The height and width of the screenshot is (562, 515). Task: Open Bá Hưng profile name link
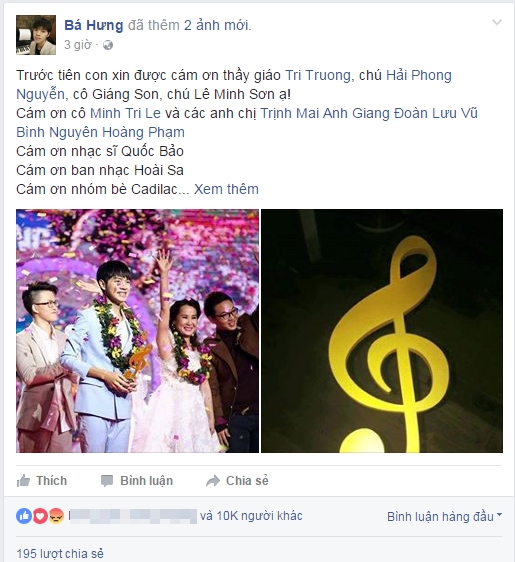94,25
